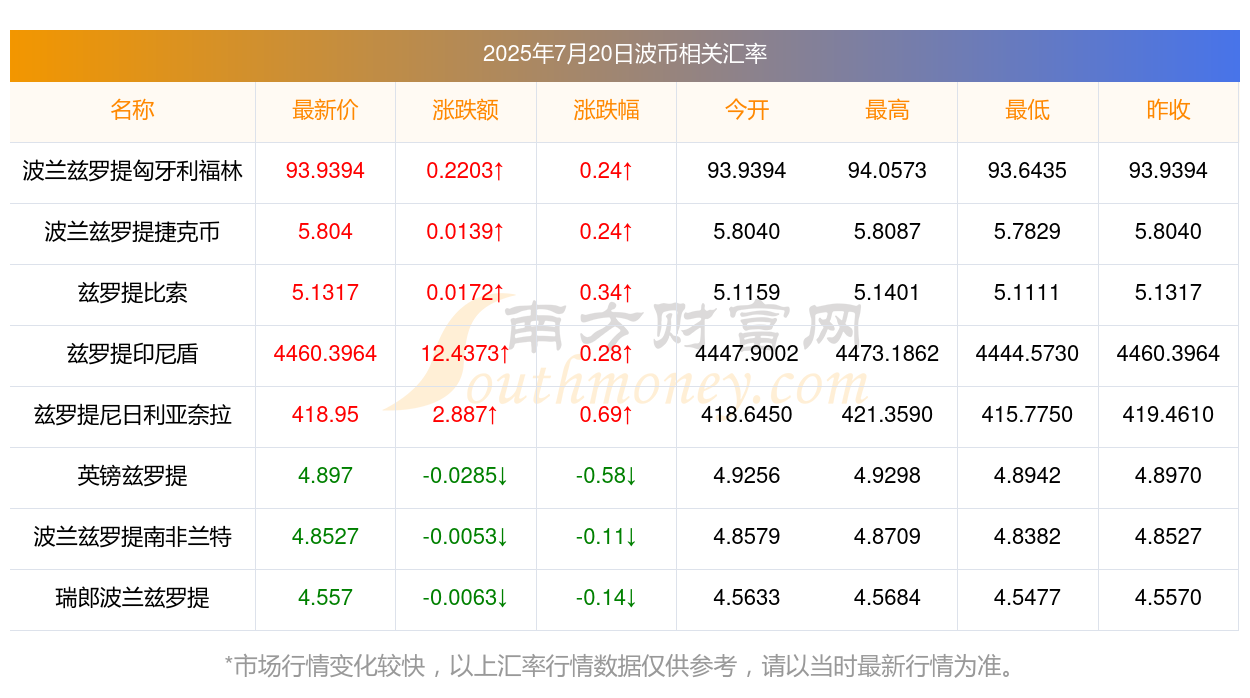Select the 名称 column header
1250x698 pixels.
(x=133, y=110)
